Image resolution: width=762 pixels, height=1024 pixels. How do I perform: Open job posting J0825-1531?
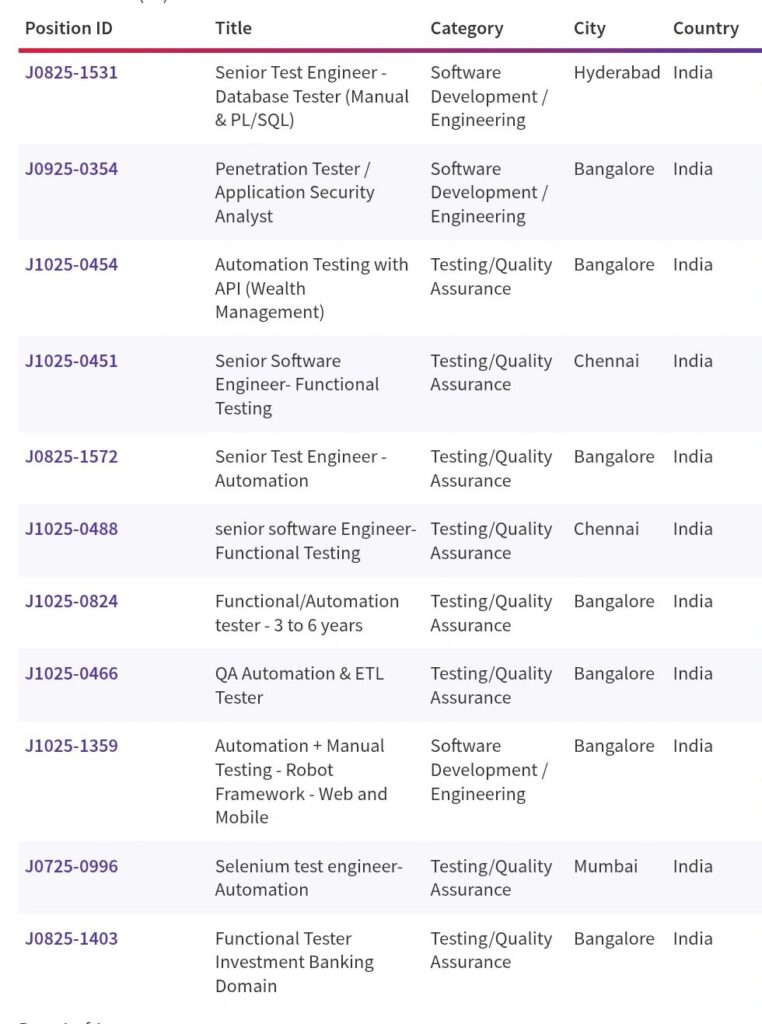71,73
